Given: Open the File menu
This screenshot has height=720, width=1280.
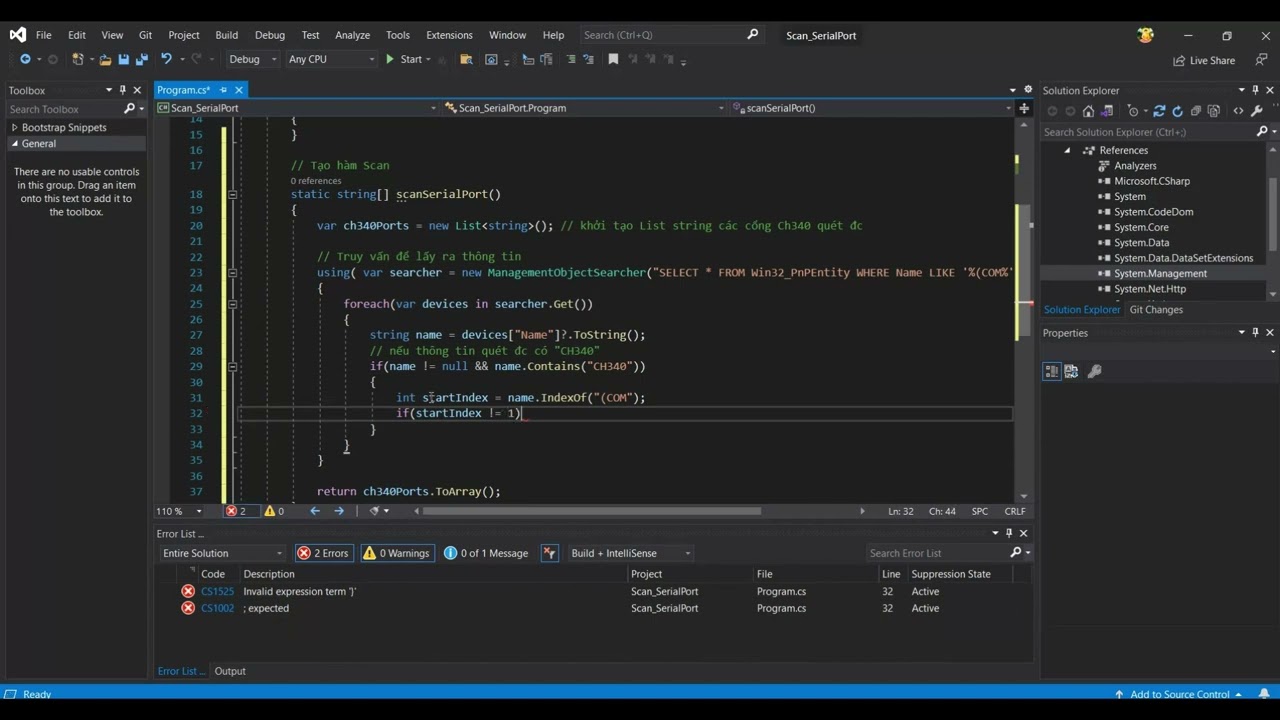Looking at the screenshot, I should pyautogui.click(x=44, y=35).
